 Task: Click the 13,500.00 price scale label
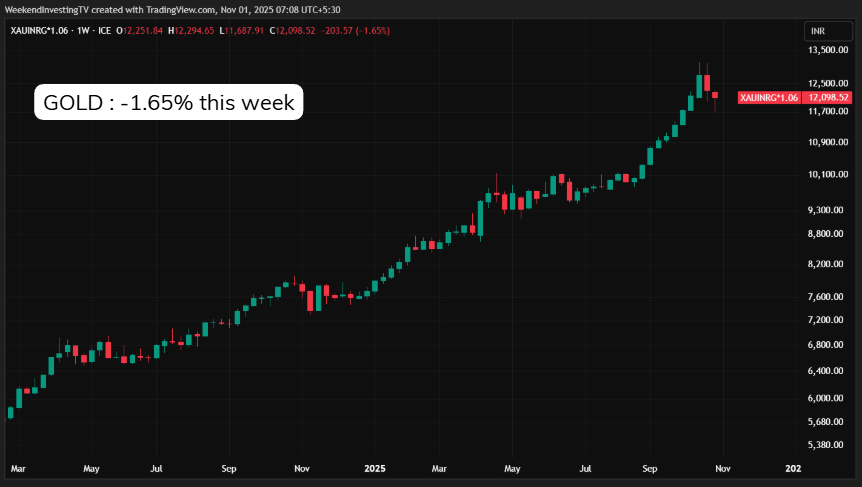[827, 50]
